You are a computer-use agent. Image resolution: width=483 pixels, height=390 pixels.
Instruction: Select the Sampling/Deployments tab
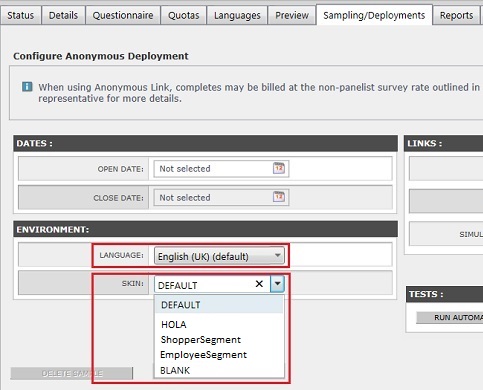click(x=374, y=15)
